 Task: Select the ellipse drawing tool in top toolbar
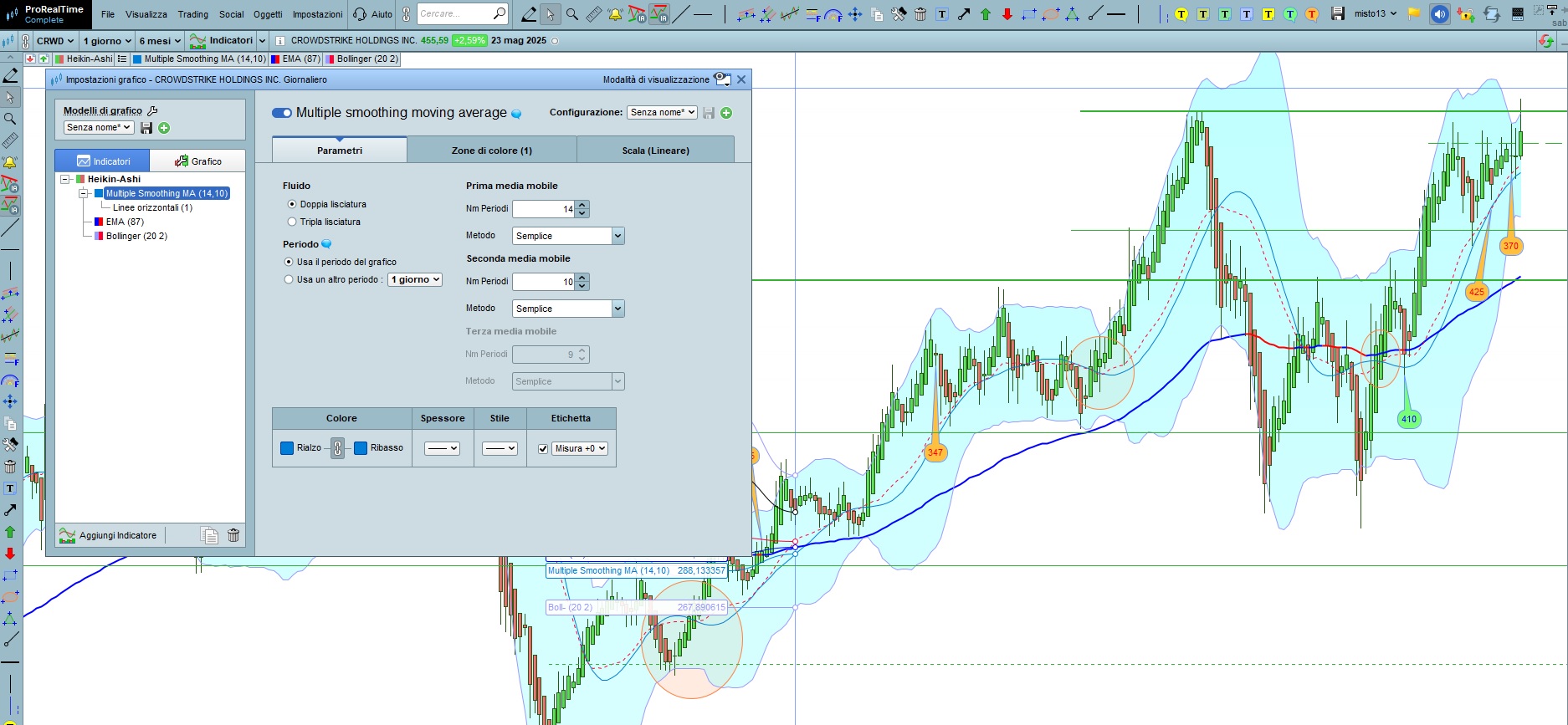(1051, 14)
